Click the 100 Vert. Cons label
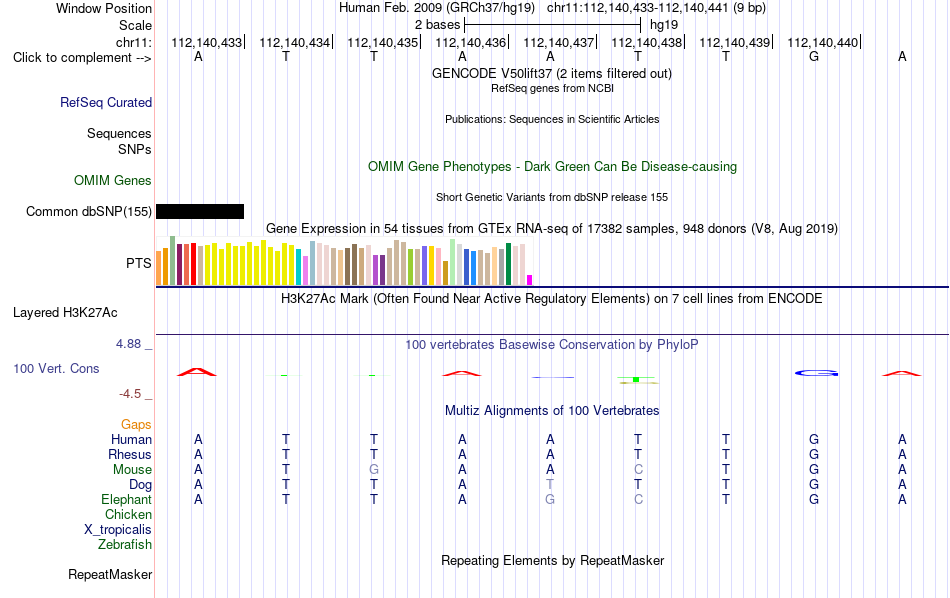This screenshot has height=598, width=950. (x=56, y=368)
